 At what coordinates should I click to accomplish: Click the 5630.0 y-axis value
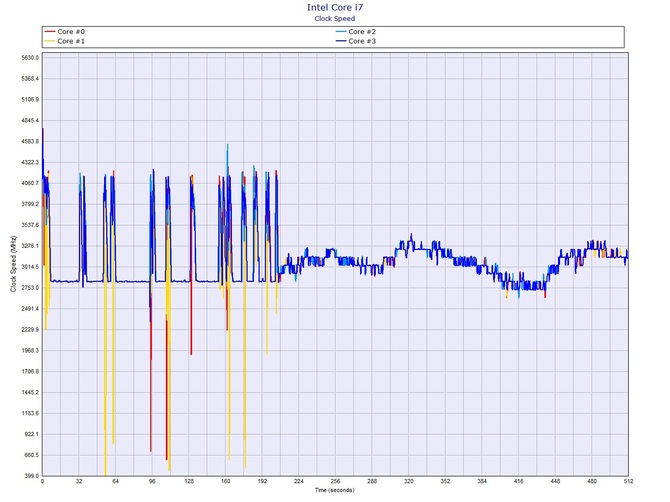[x=30, y=58]
